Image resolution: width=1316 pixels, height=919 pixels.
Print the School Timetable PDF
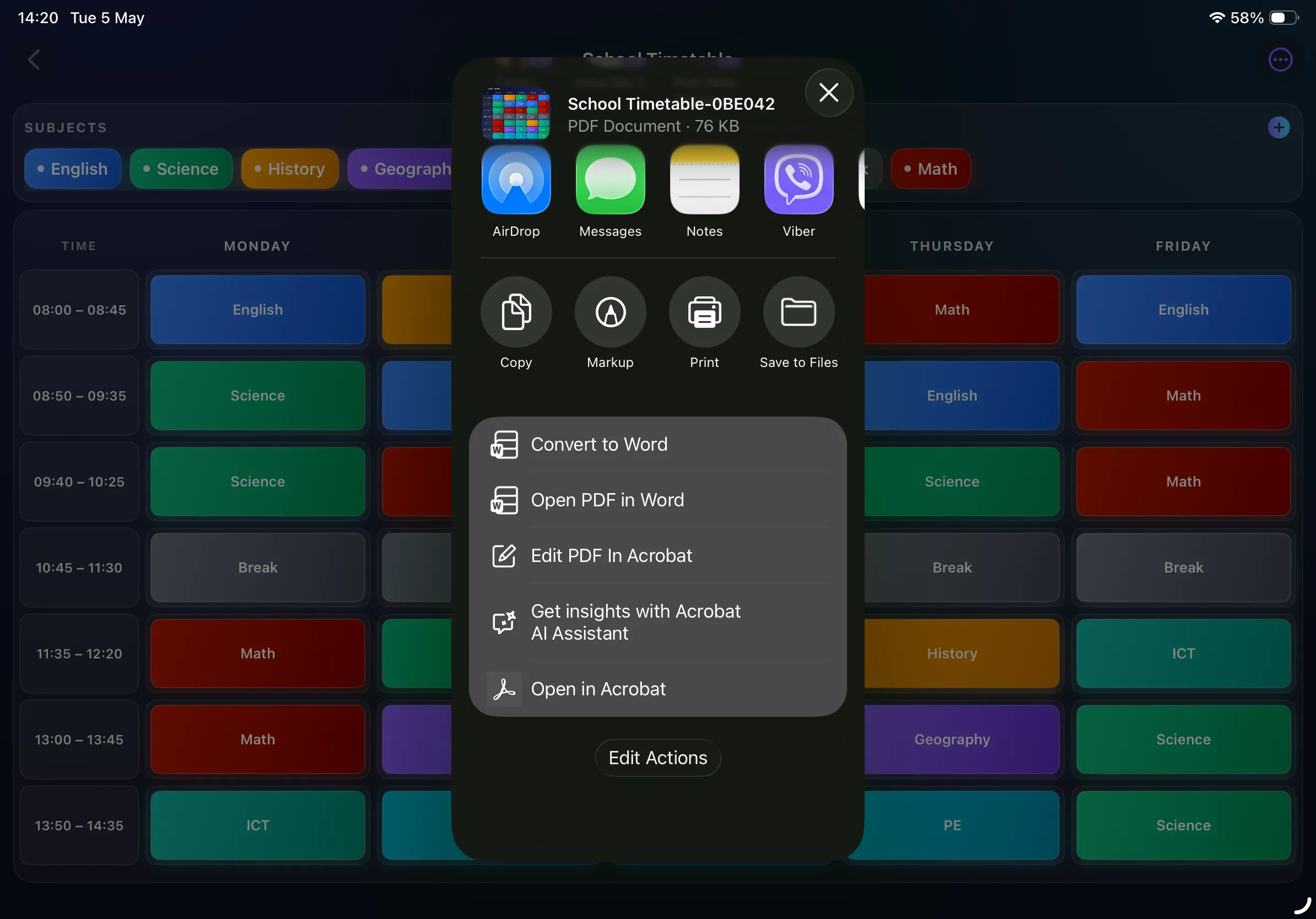click(704, 312)
